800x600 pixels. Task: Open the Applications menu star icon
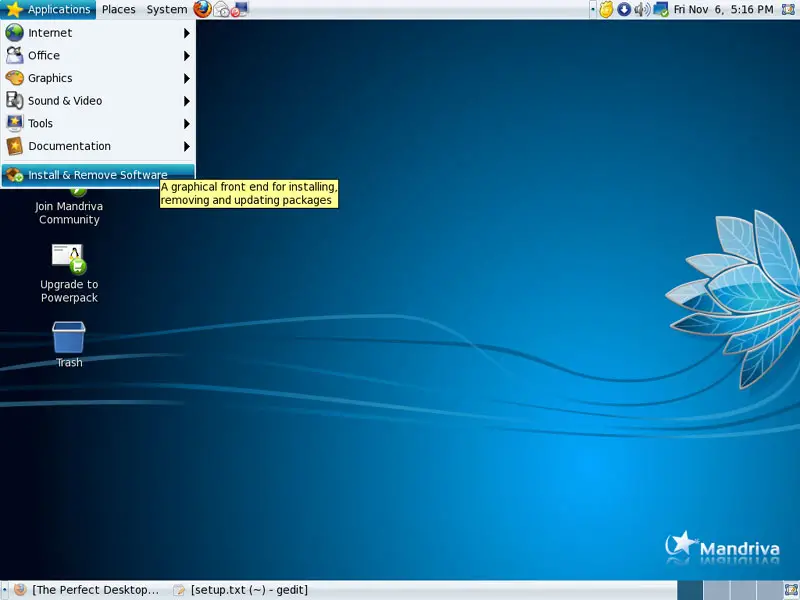pyautogui.click(x=15, y=9)
